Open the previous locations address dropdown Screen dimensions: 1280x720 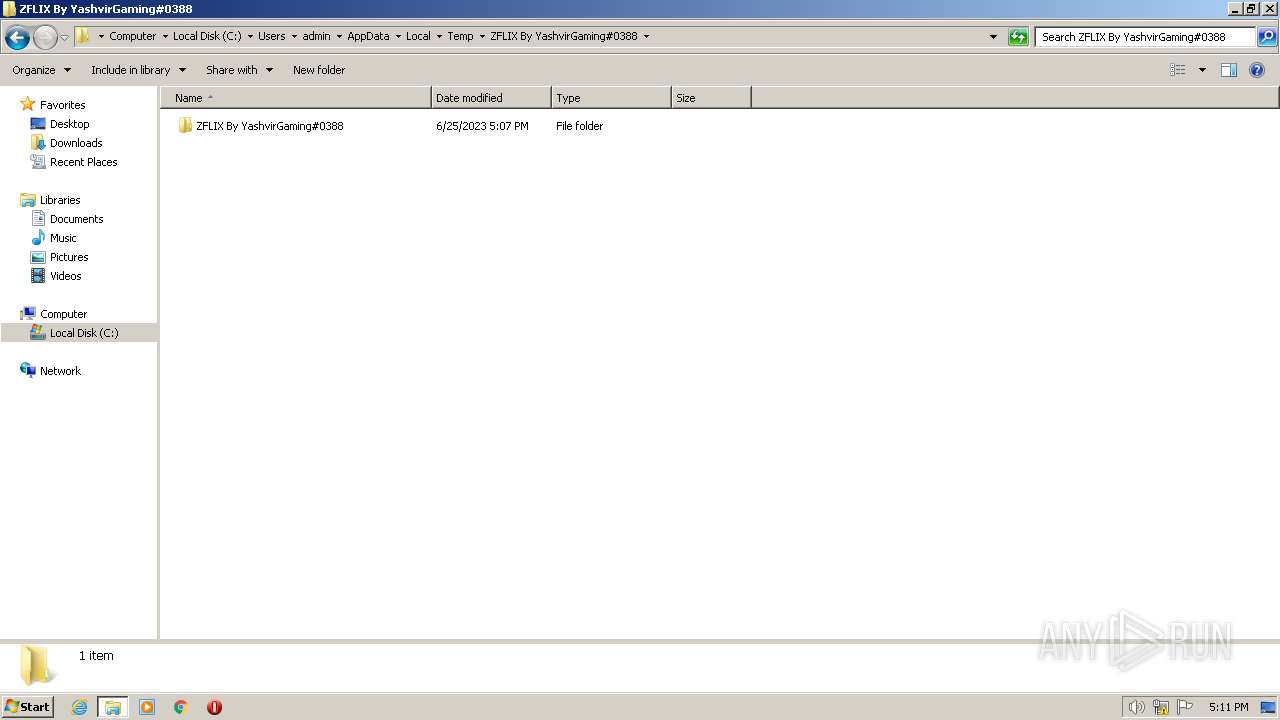click(993, 37)
